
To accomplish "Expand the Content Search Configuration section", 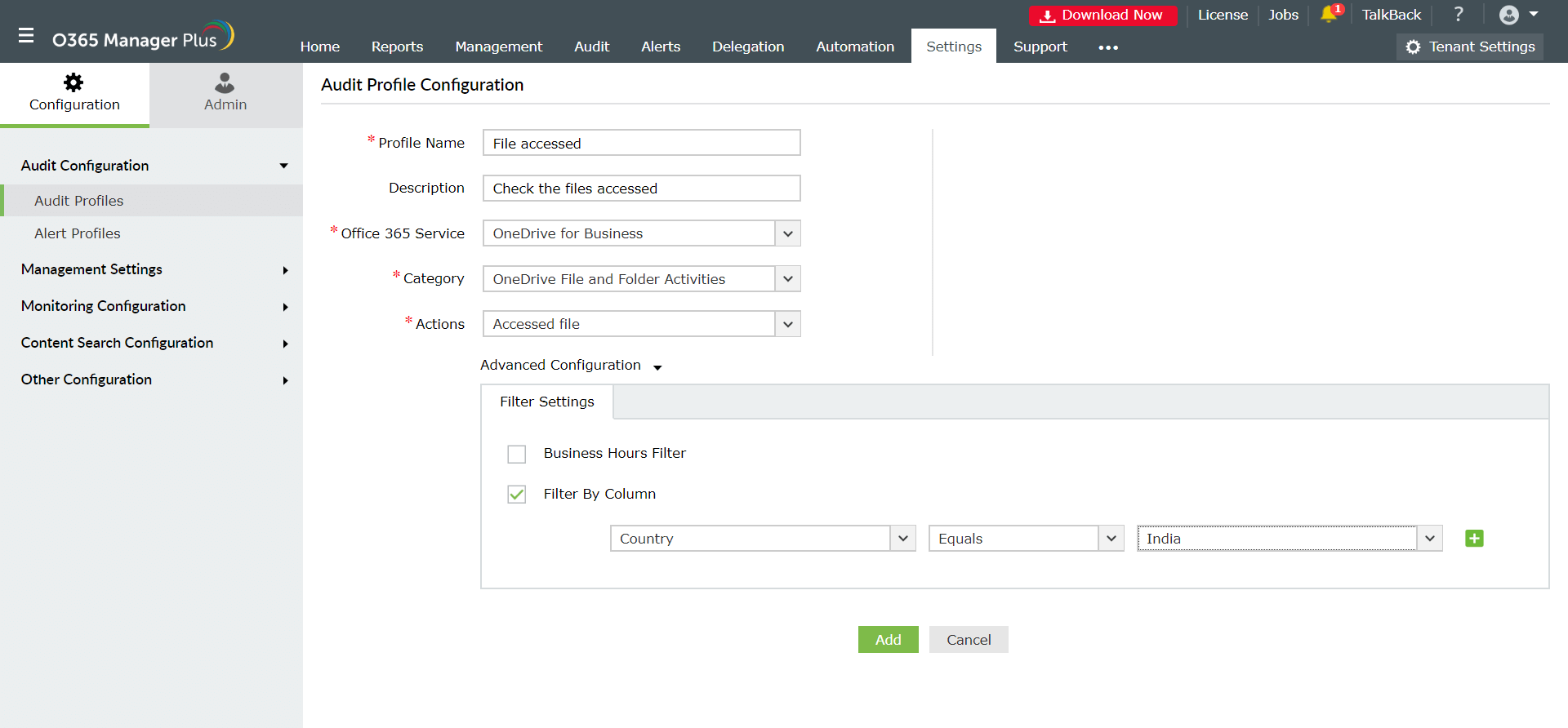I will tap(155, 343).
